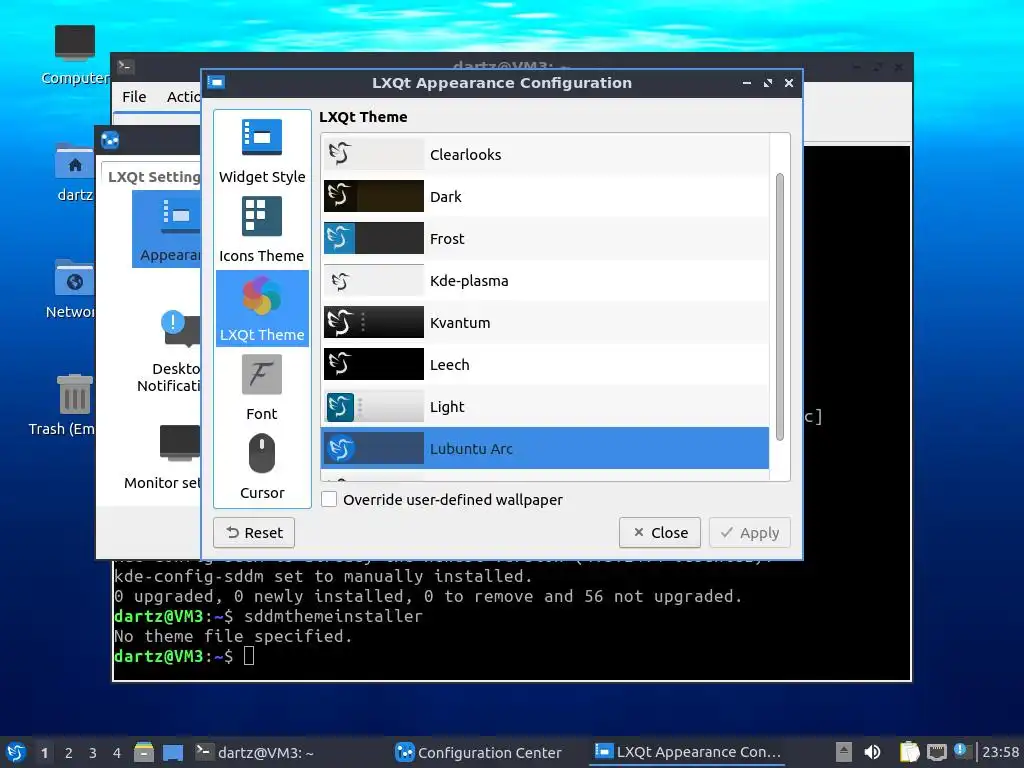Switch to virtual desktop 1
Viewport: 1024px width, 768px height.
coord(44,752)
